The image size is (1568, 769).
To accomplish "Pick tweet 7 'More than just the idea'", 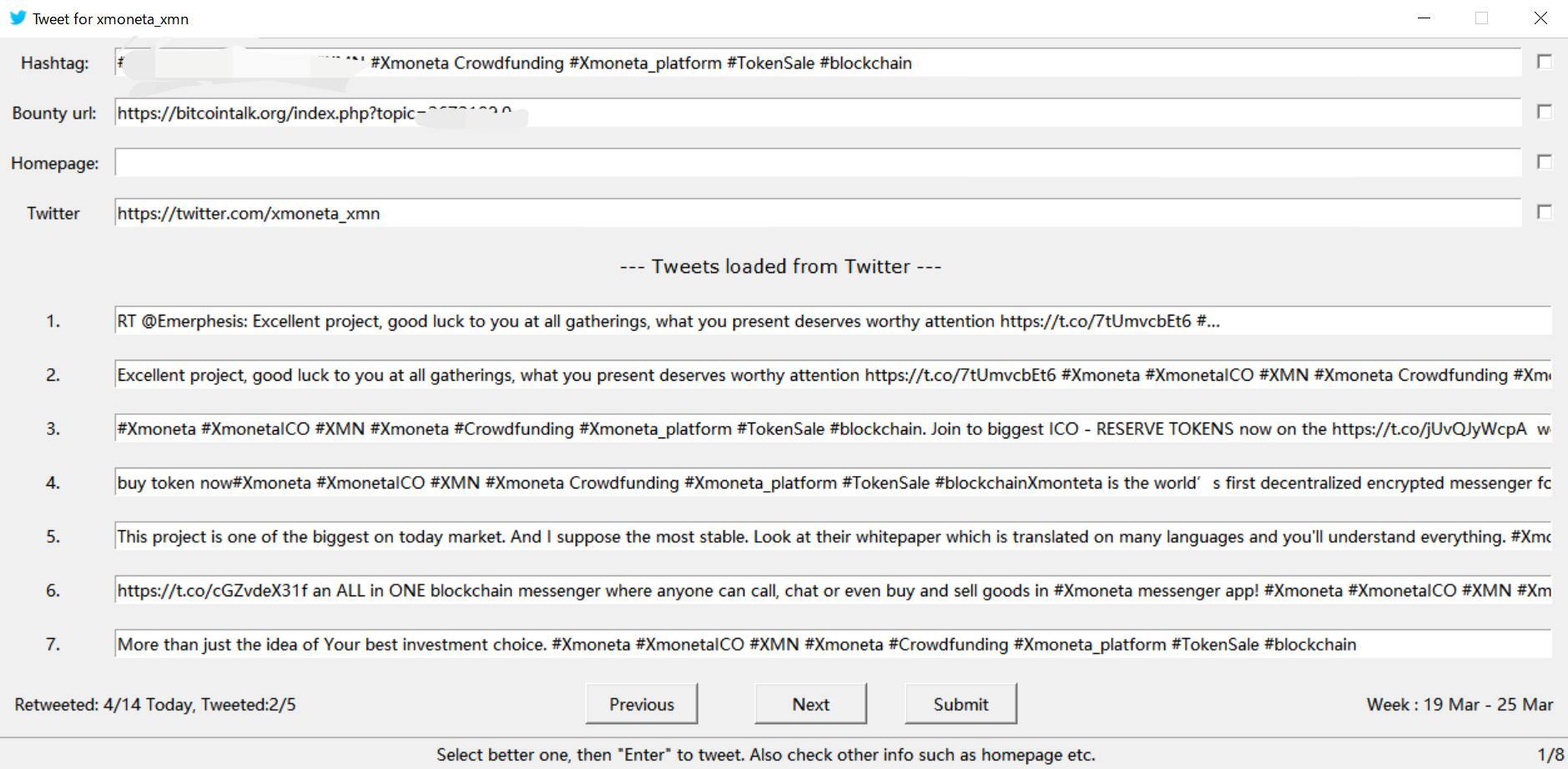I will [x=833, y=644].
